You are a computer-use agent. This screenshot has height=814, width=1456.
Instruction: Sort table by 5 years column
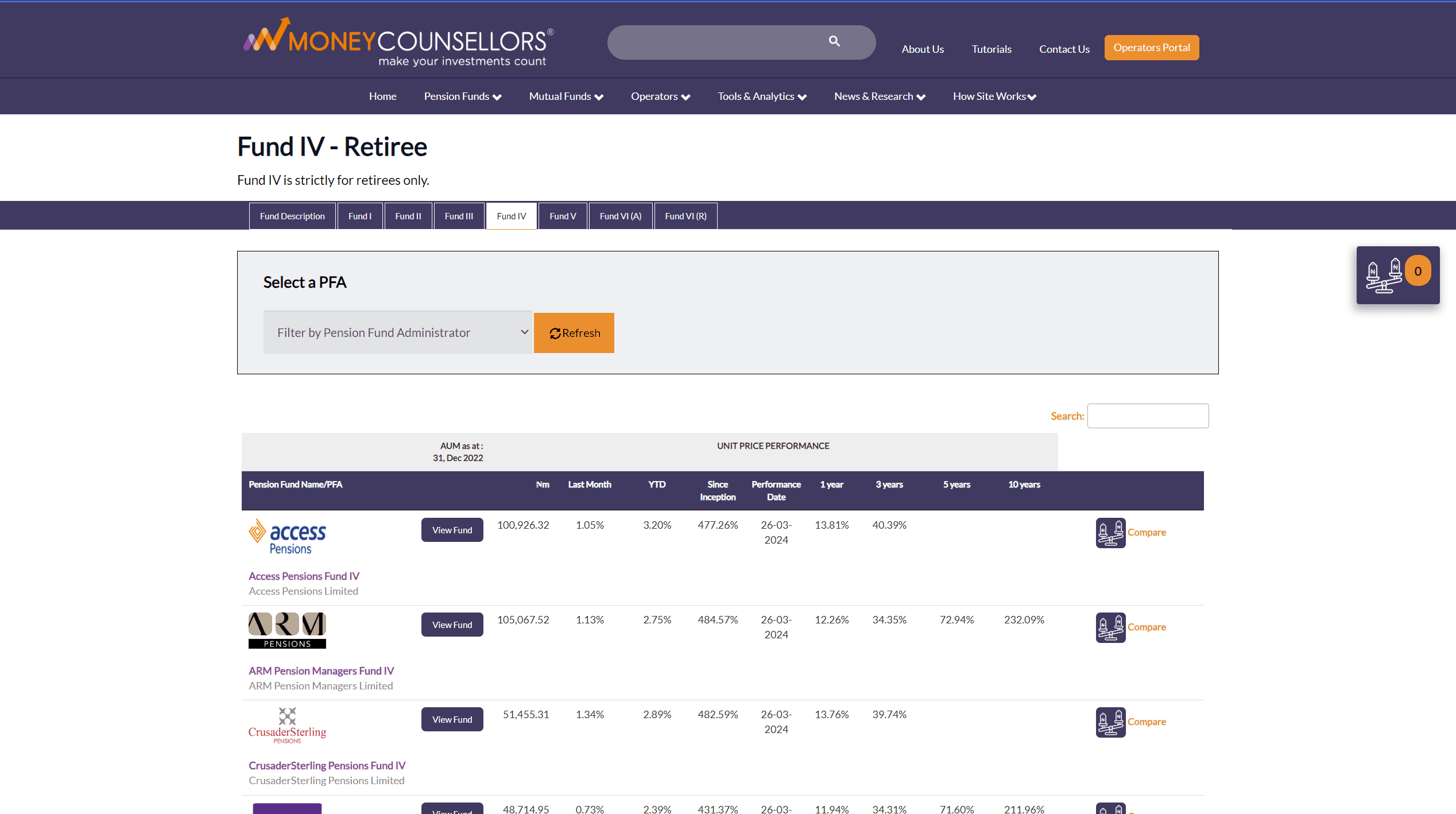957,484
